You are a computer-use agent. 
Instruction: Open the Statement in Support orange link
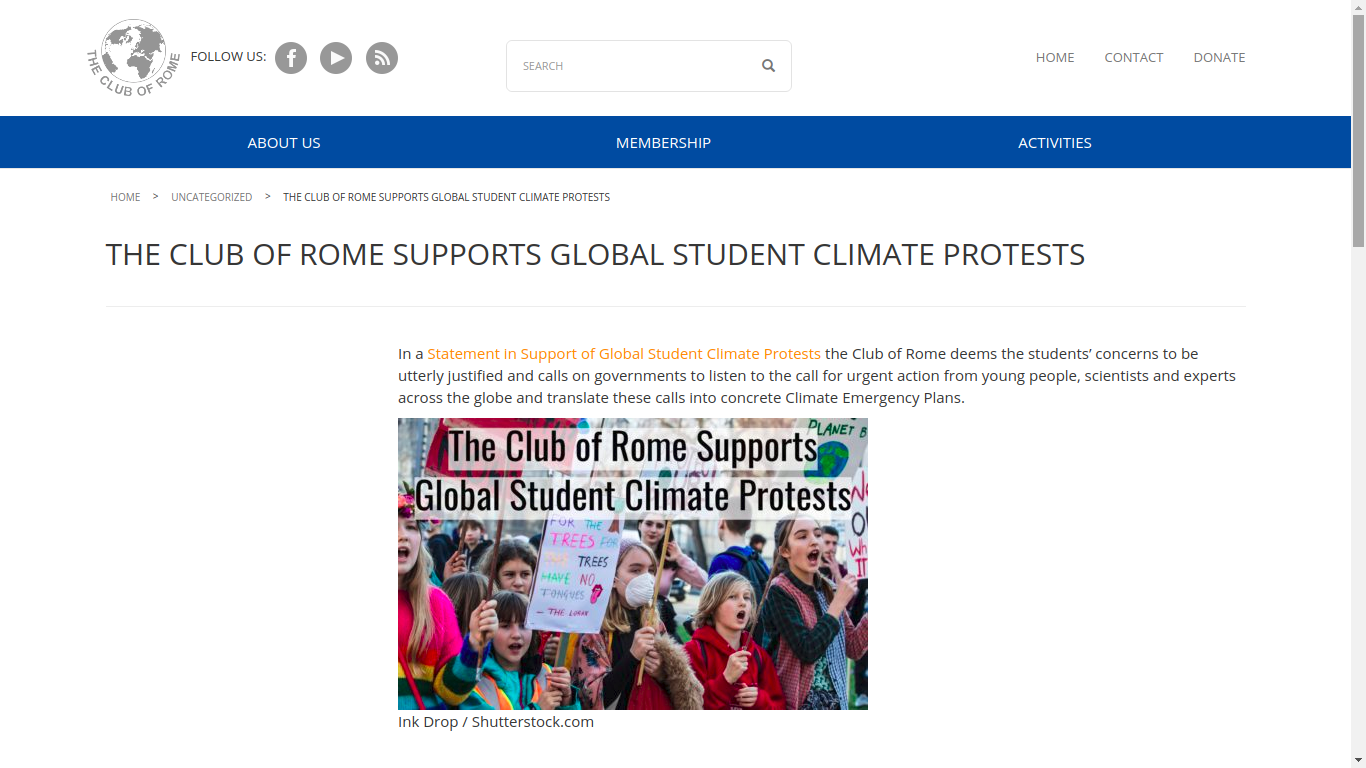pos(624,354)
